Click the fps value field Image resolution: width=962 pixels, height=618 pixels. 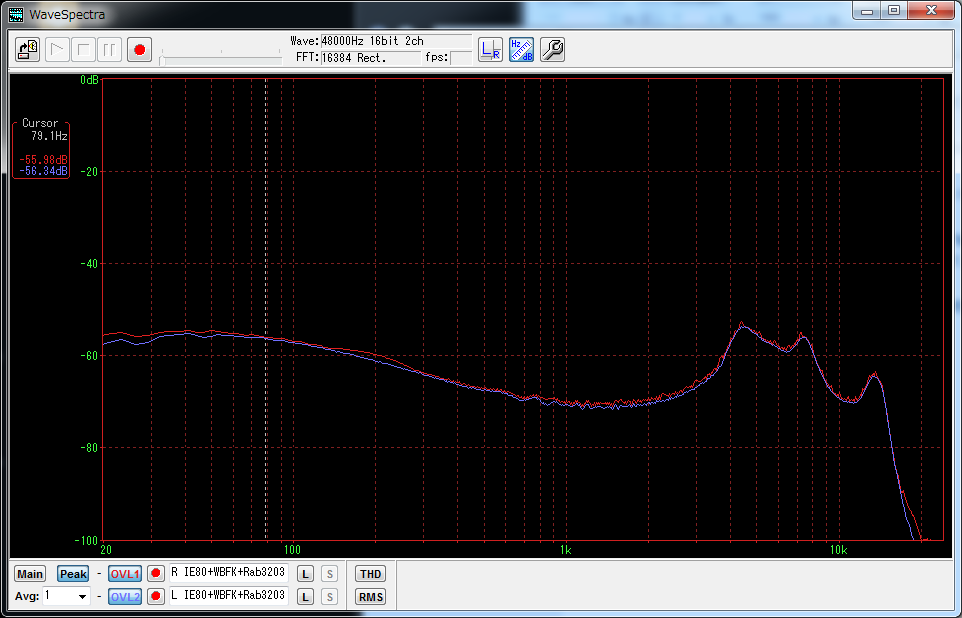(461, 58)
